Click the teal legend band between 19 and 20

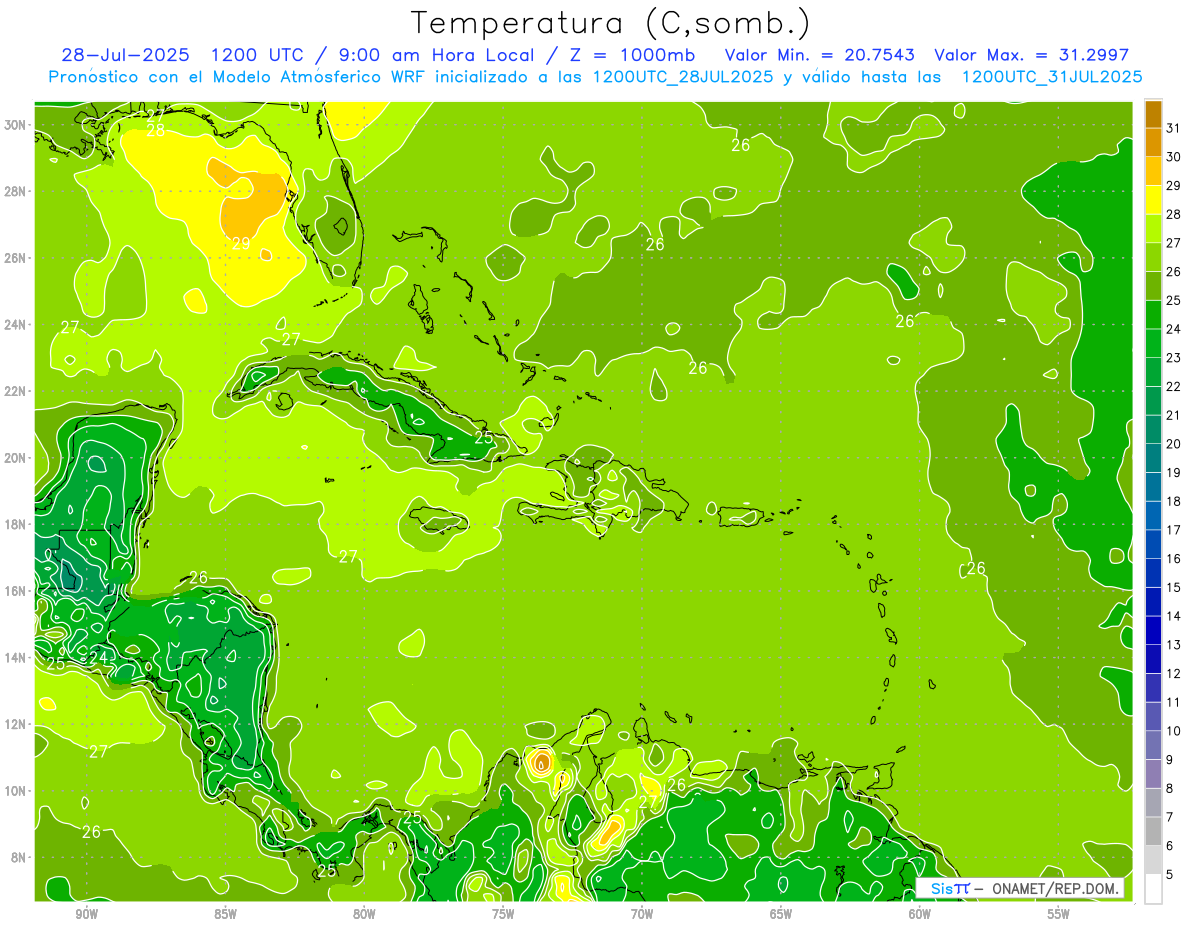1153,458
